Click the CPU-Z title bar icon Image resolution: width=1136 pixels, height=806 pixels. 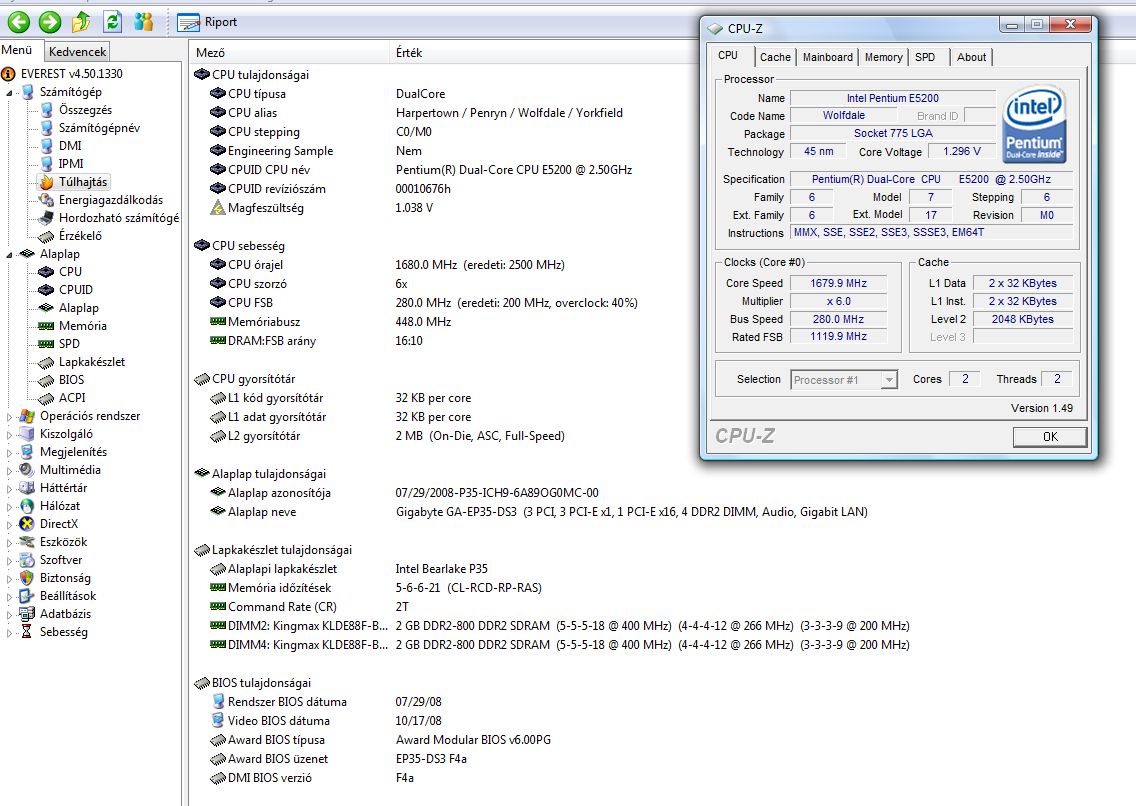pos(716,28)
